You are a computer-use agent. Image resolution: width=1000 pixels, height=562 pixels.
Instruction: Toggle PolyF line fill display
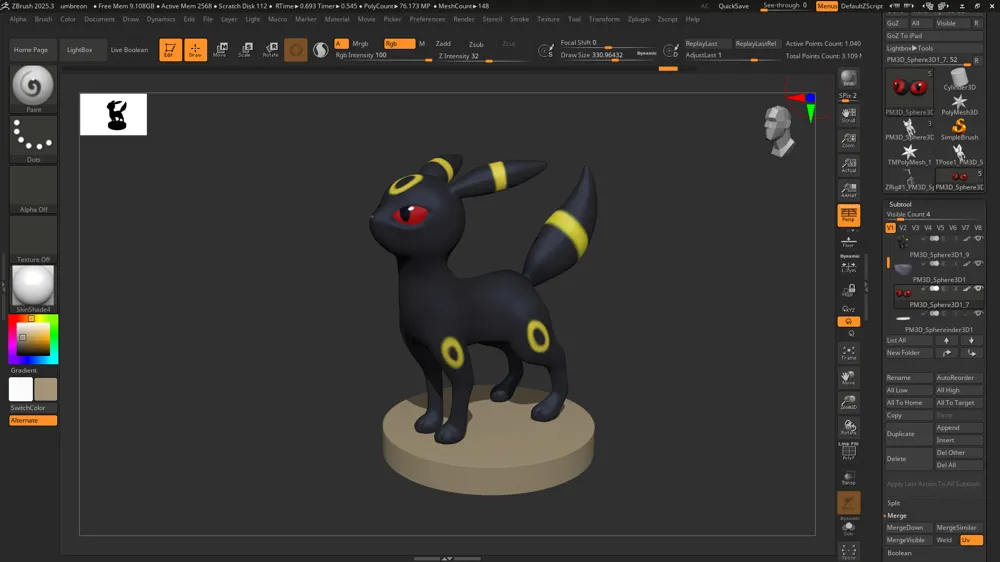[848, 452]
